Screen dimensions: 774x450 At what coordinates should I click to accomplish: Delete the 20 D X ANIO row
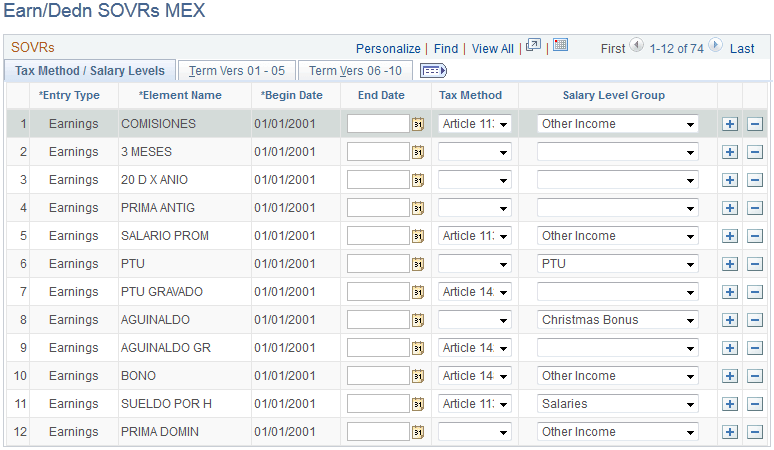pos(755,180)
